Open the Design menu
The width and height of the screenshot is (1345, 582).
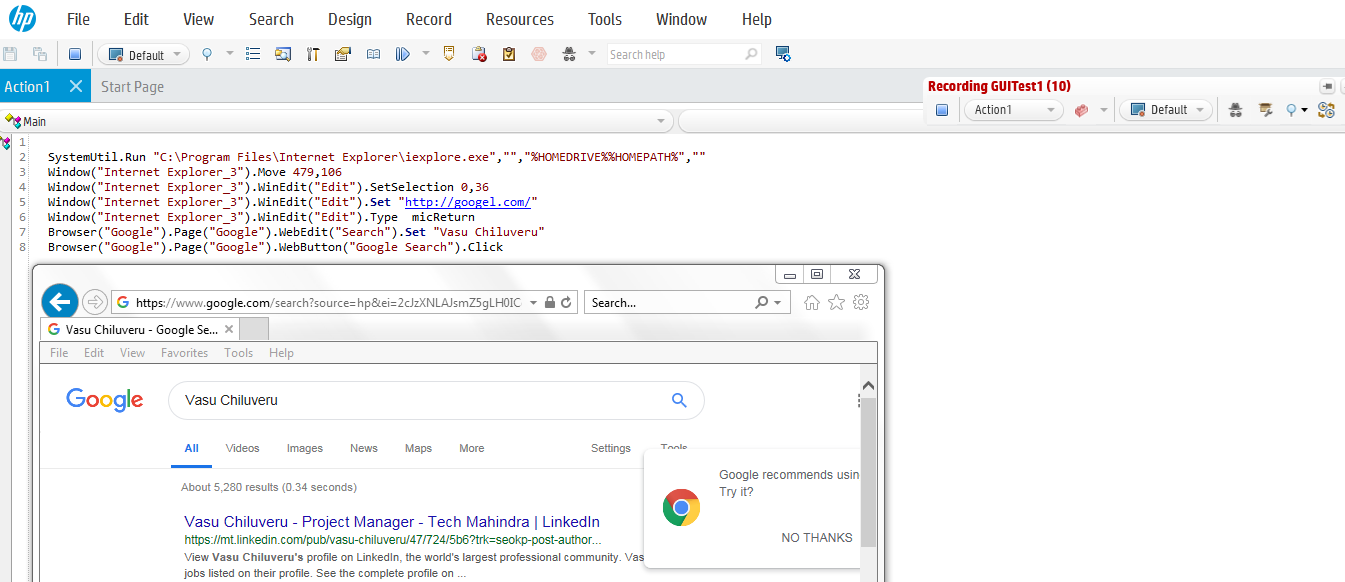(x=349, y=18)
